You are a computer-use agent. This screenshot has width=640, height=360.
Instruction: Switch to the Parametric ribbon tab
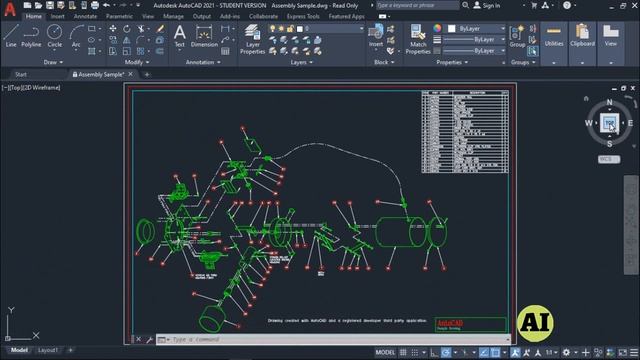pyautogui.click(x=119, y=16)
